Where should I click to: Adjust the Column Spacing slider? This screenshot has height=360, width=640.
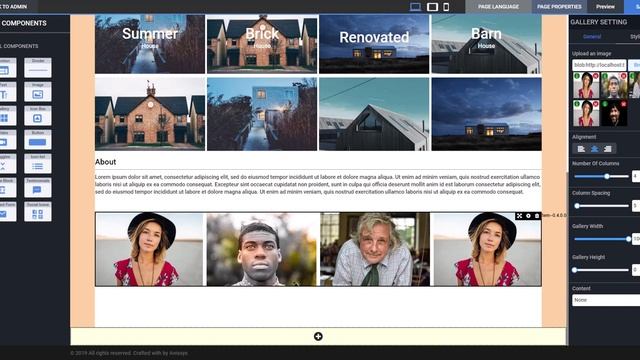602,206
